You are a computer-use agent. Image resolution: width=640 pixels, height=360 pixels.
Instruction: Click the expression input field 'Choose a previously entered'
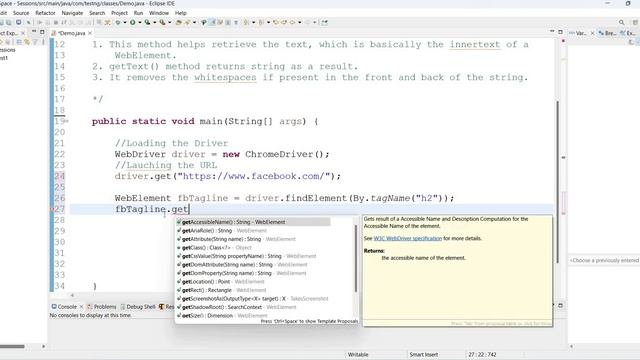click(604, 260)
